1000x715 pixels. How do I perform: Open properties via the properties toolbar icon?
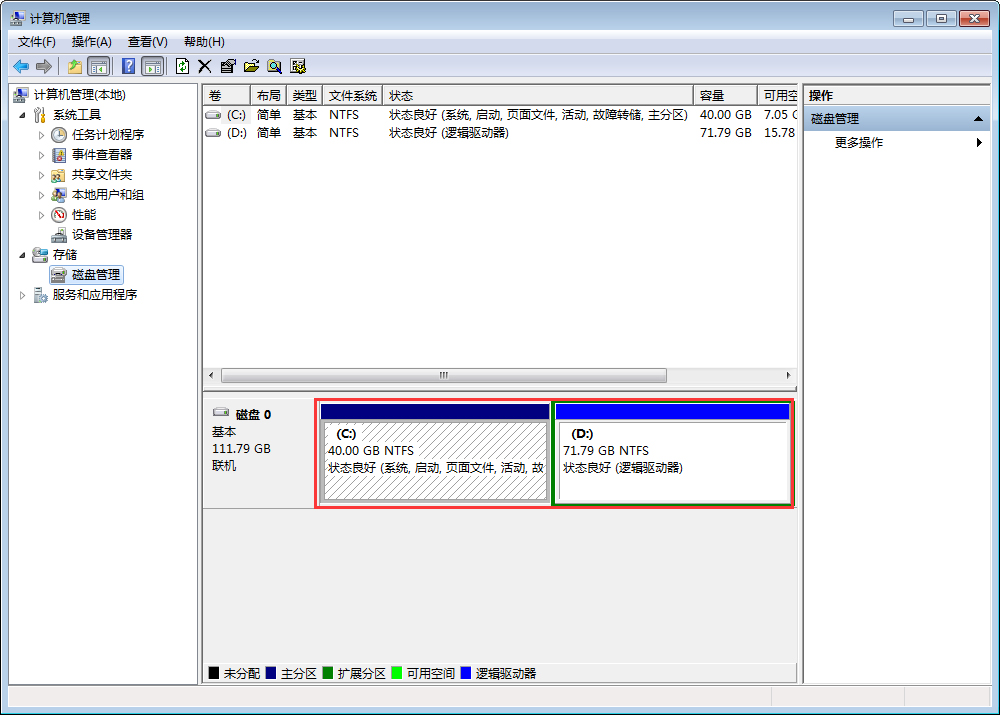click(x=227, y=66)
